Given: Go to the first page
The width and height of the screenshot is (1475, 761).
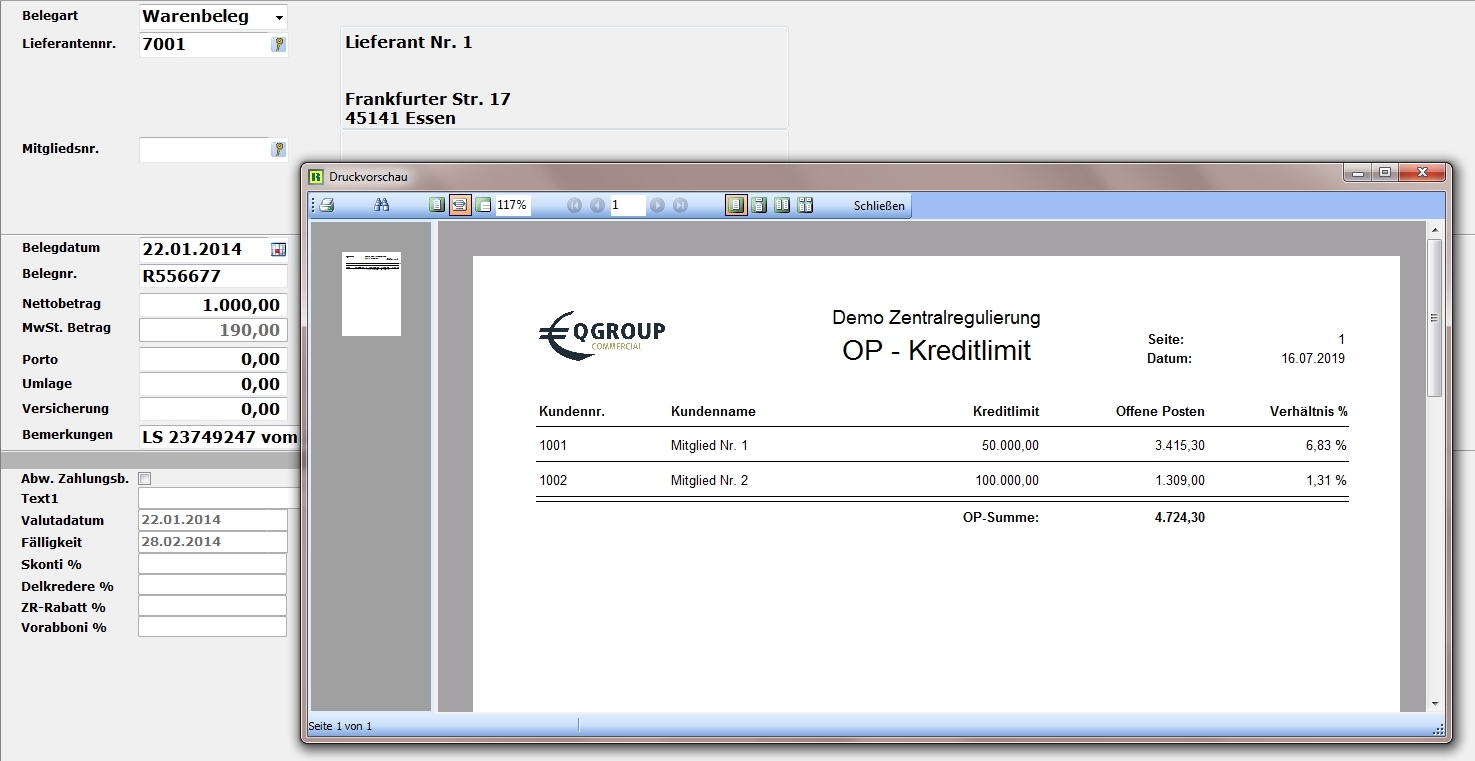Looking at the screenshot, I should tap(574, 205).
